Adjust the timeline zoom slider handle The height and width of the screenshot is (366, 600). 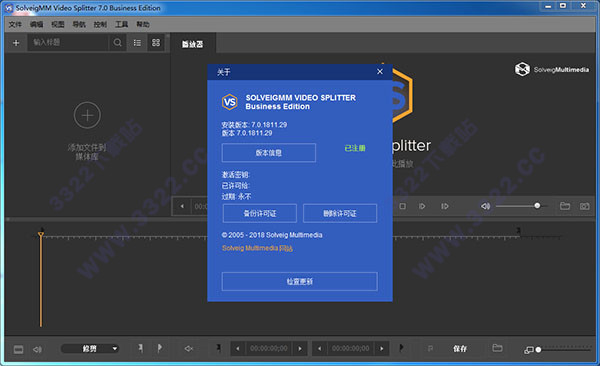[x=538, y=350]
